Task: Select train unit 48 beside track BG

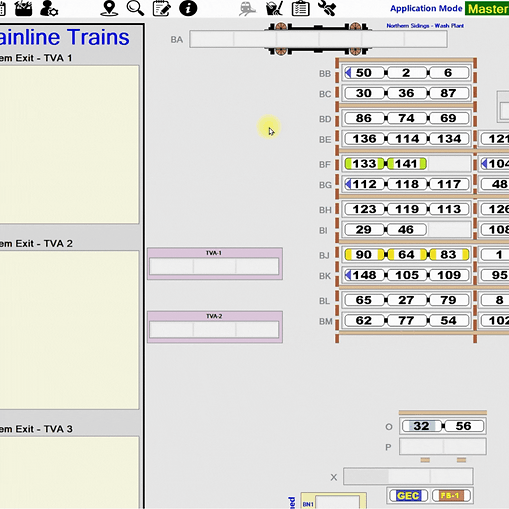Action: pyautogui.click(x=495, y=184)
